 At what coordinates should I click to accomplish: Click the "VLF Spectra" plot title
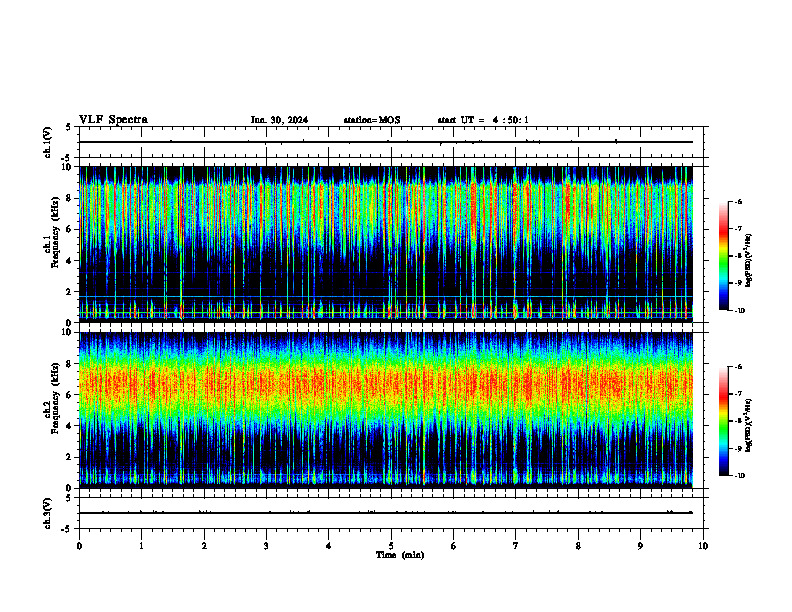(113, 119)
